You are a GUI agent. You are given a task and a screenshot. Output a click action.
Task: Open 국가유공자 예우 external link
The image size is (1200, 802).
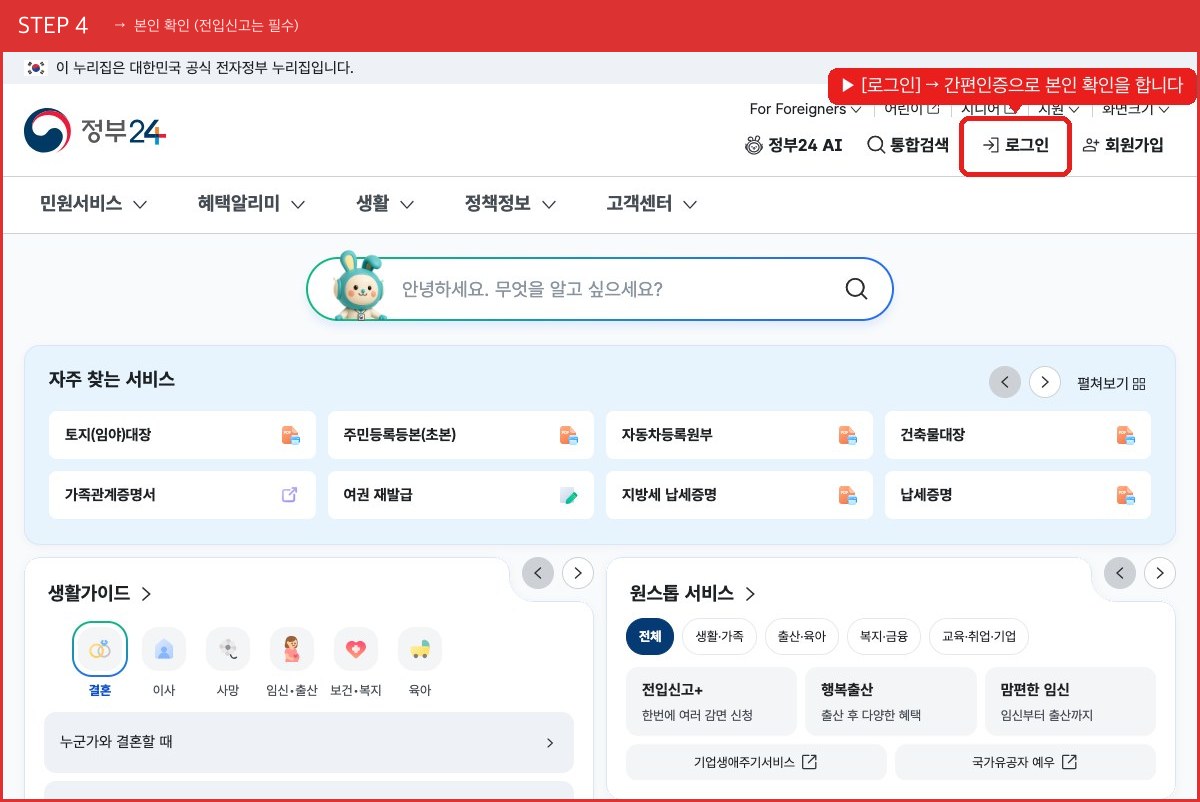tap(1025, 762)
